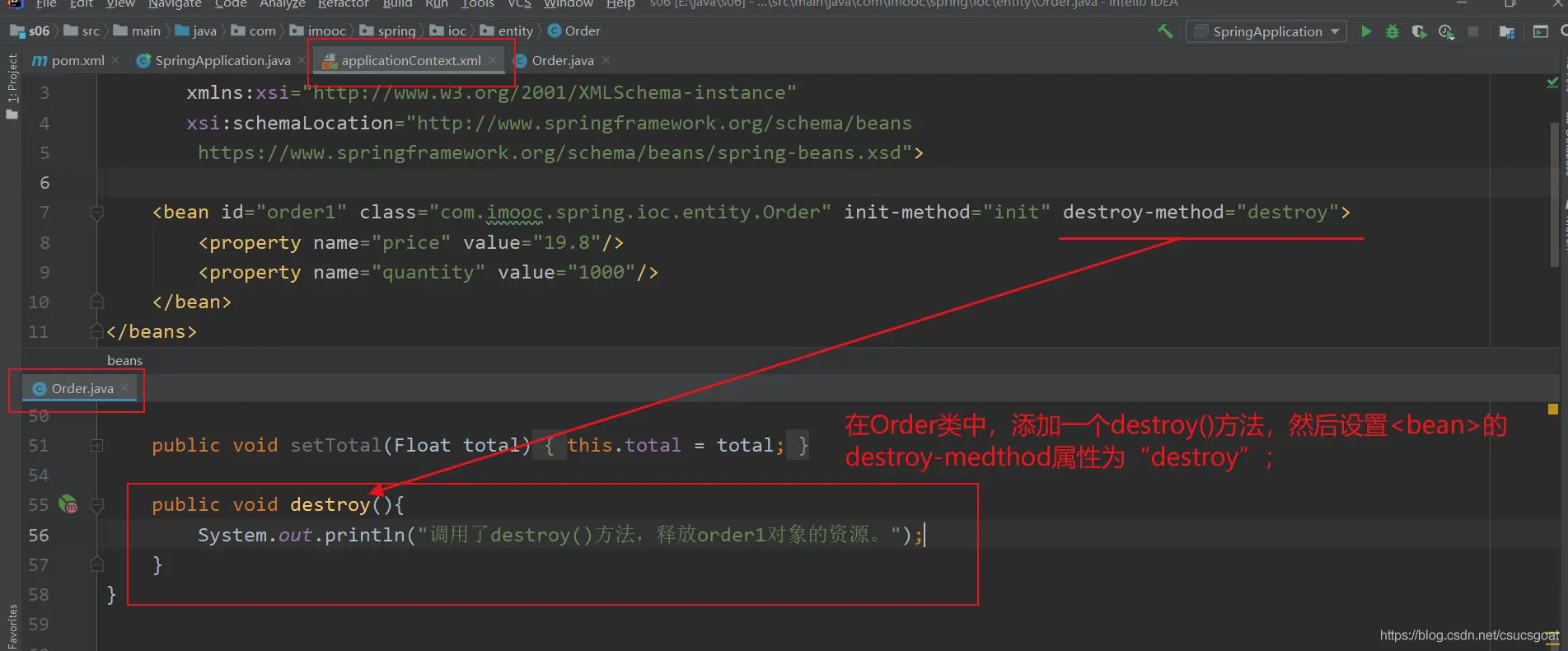
Task: Click the "order1" bean id value
Action: tap(302, 213)
